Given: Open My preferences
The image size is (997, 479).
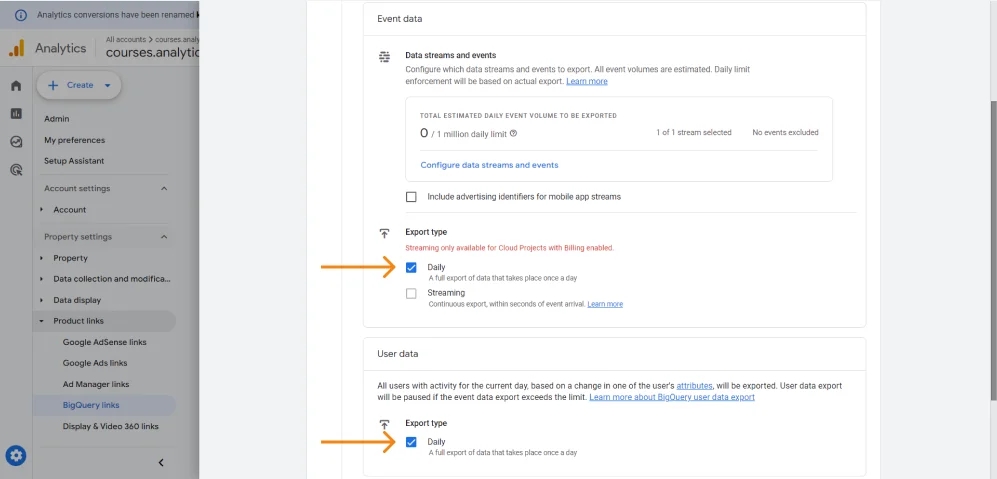Looking at the screenshot, I should (74, 140).
